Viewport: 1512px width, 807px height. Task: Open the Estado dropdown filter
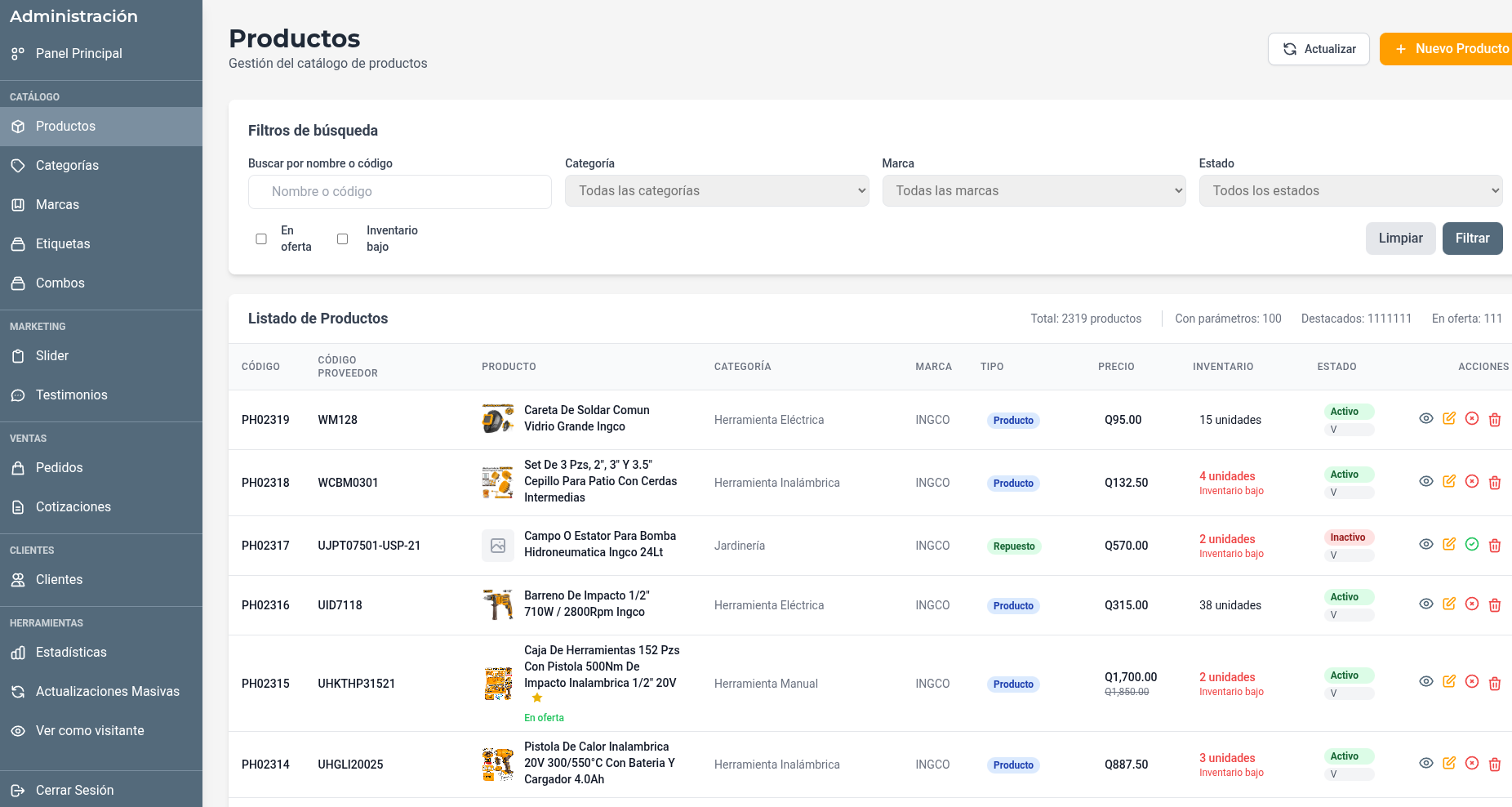click(1350, 191)
